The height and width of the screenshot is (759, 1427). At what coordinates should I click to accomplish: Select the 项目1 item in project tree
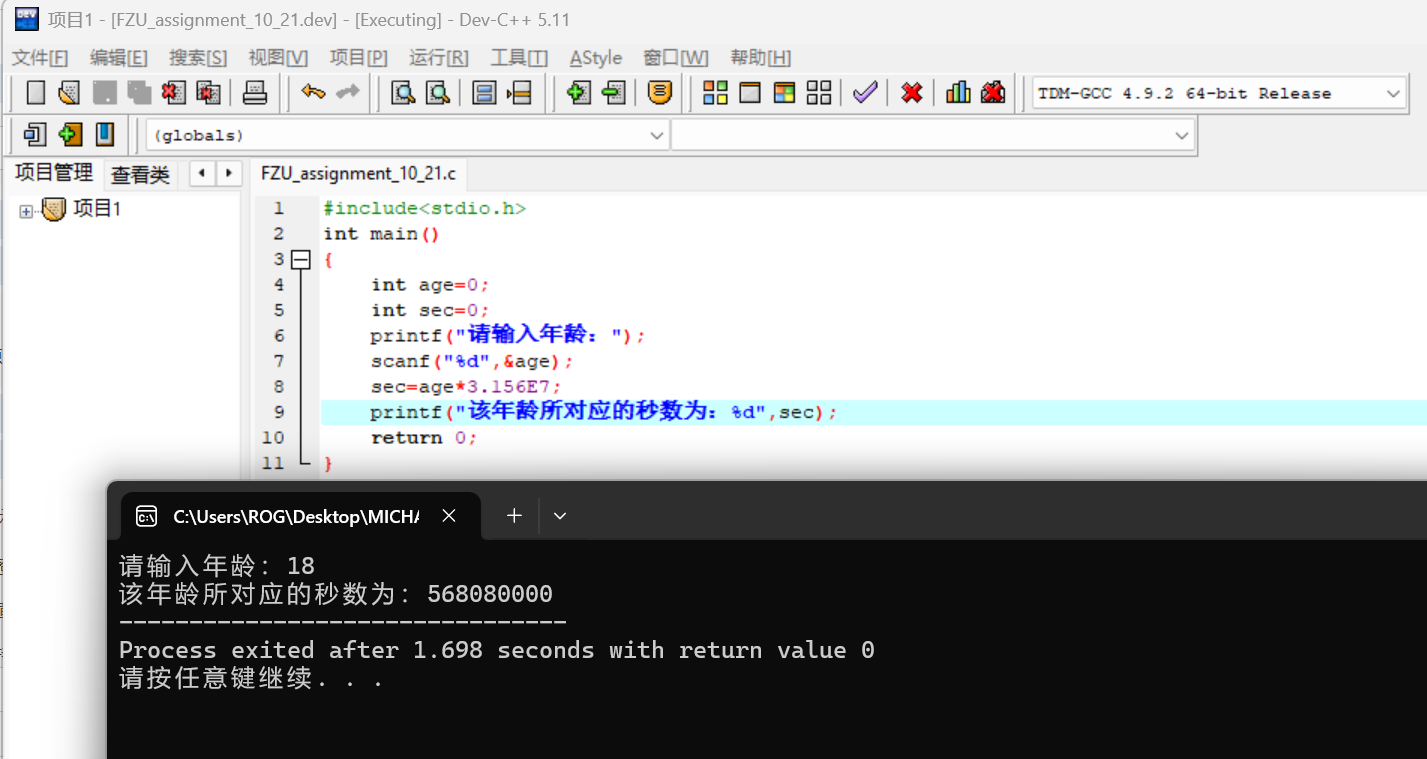coord(97,209)
